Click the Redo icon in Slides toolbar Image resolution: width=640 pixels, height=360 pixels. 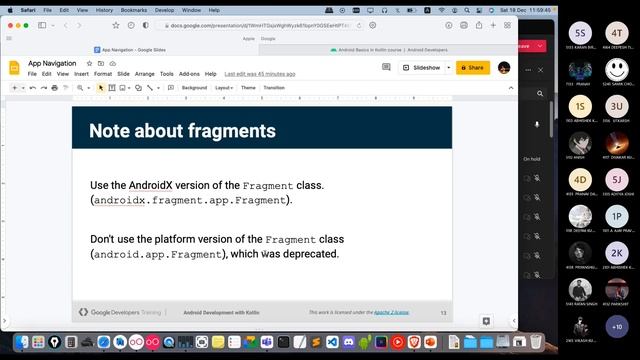pos(44,88)
